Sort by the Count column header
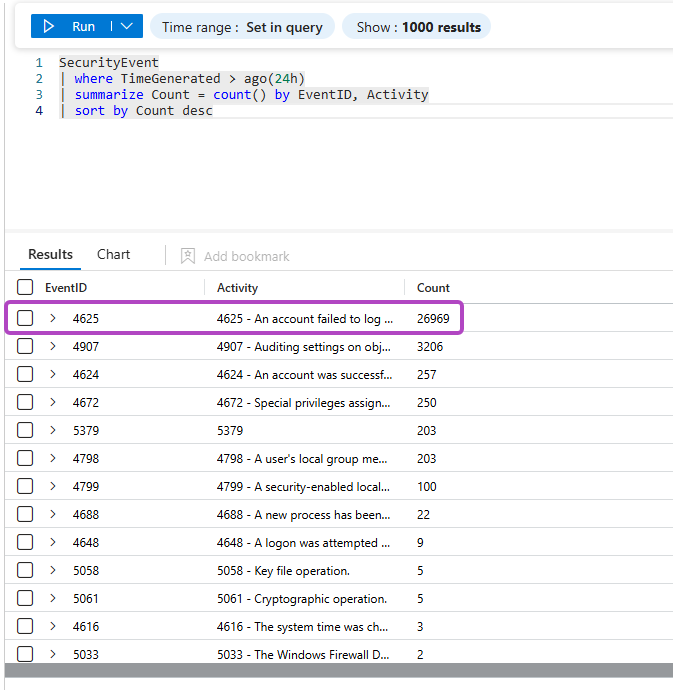 (433, 288)
